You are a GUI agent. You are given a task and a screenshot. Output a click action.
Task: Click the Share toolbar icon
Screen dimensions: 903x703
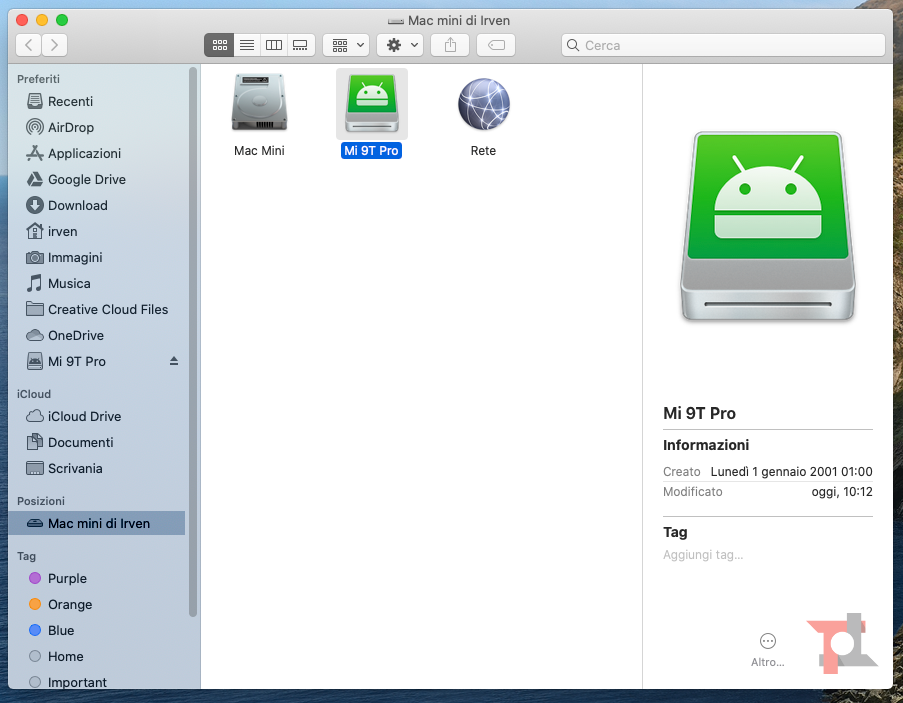450,45
